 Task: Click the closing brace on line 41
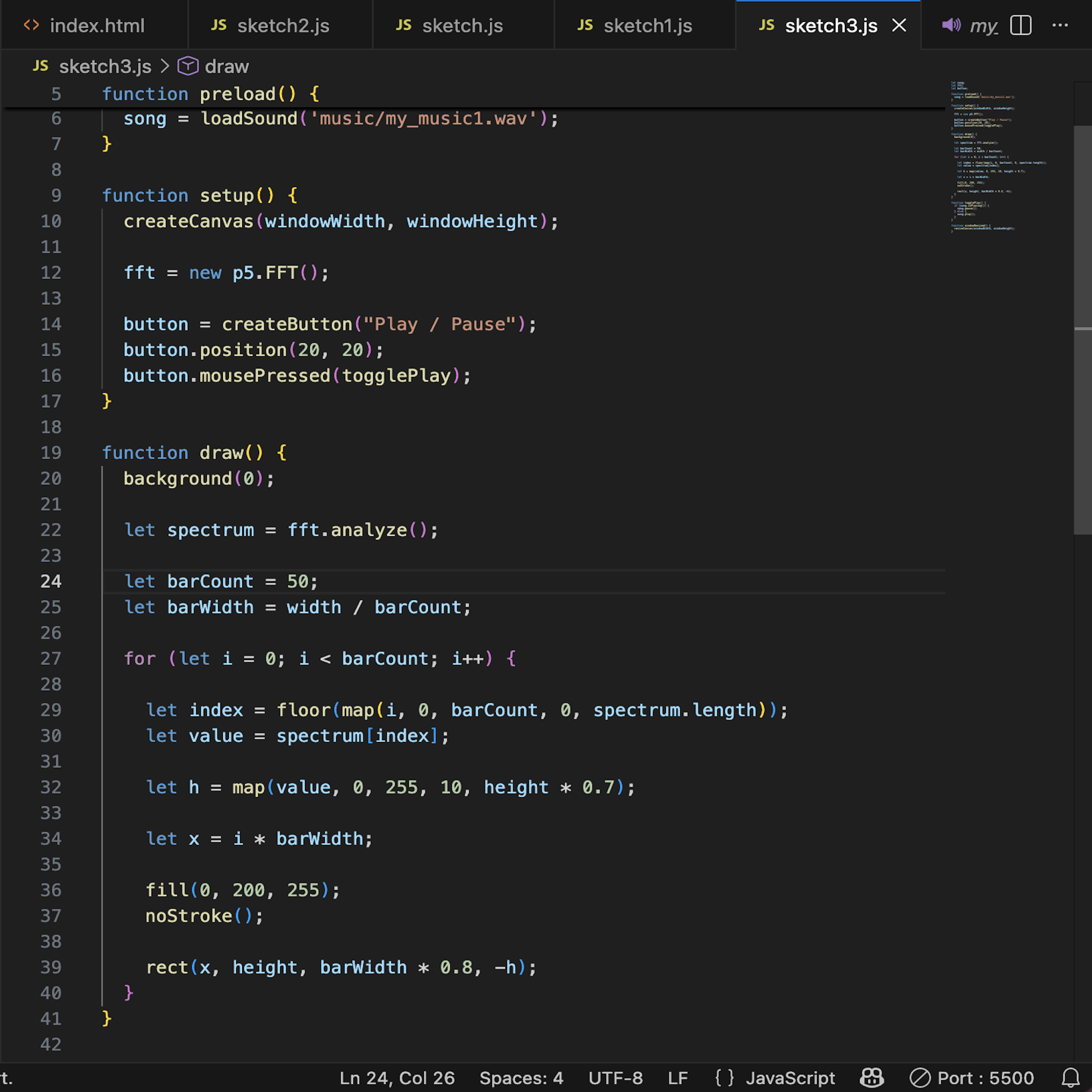[x=107, y=1019]
